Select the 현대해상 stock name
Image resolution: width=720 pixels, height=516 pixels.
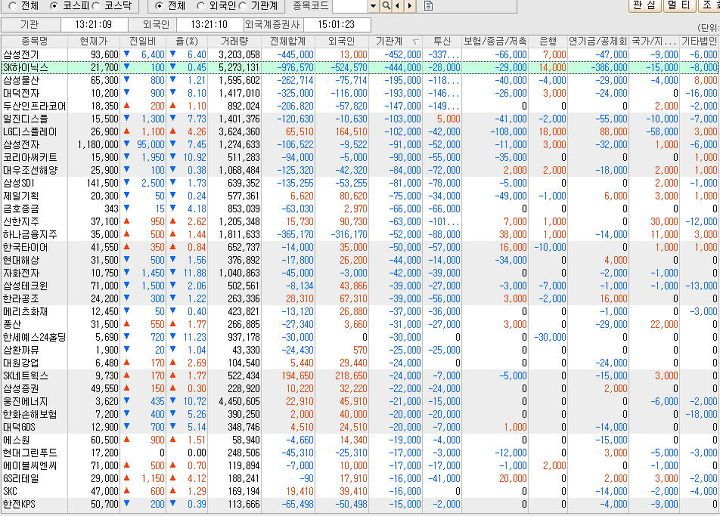[x=21, y=260]
